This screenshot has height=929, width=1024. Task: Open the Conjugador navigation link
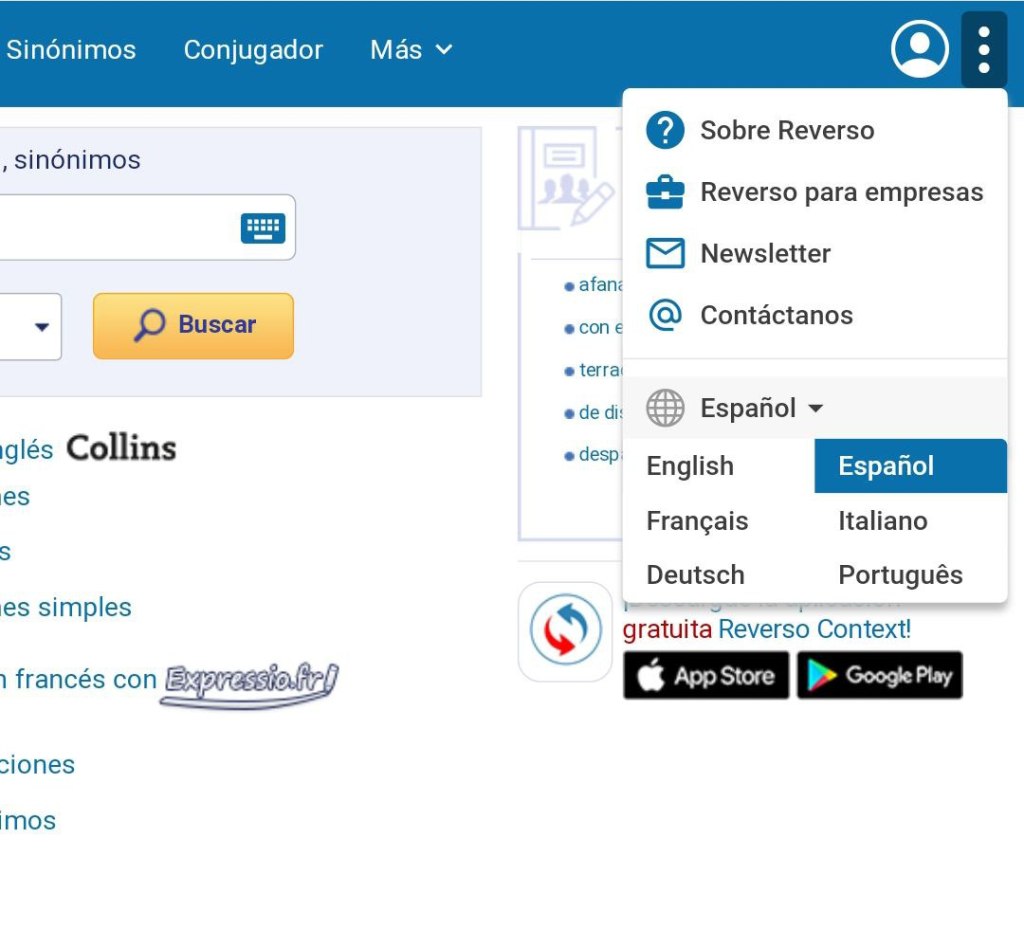(x=253, y=50)
